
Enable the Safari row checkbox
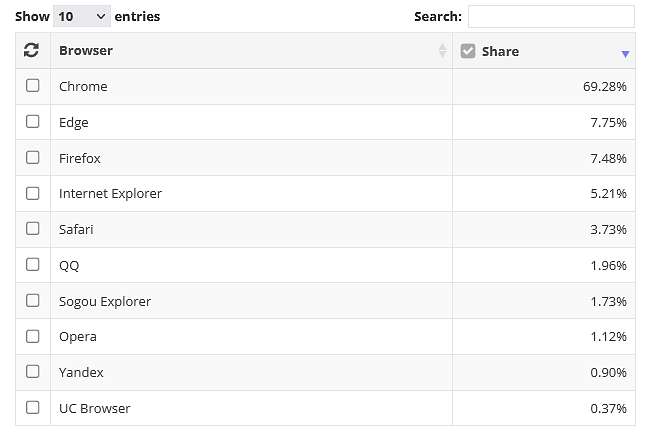click(33, 229)
